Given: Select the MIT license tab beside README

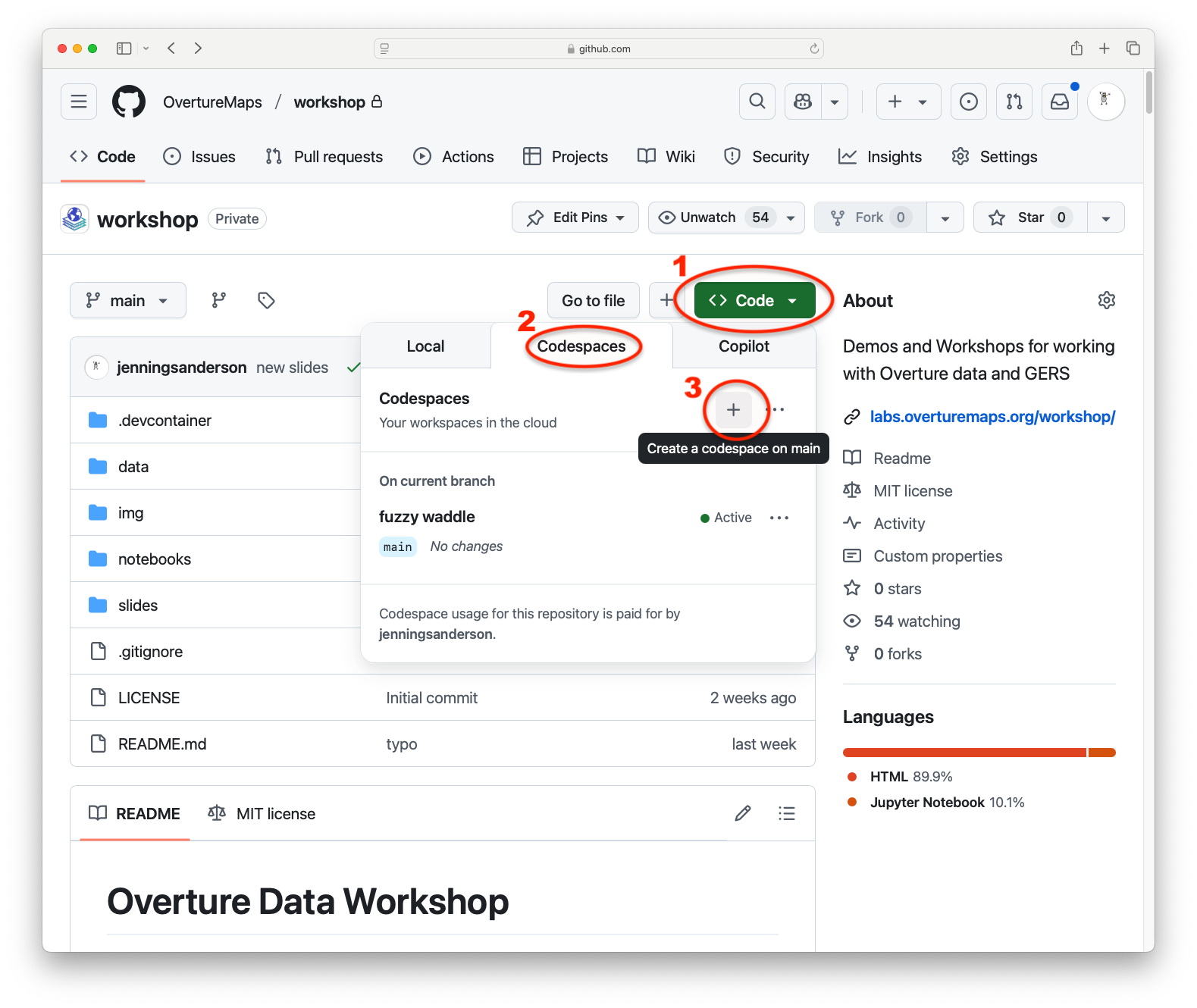Looking at the screenshot, I should click(262, 813).
